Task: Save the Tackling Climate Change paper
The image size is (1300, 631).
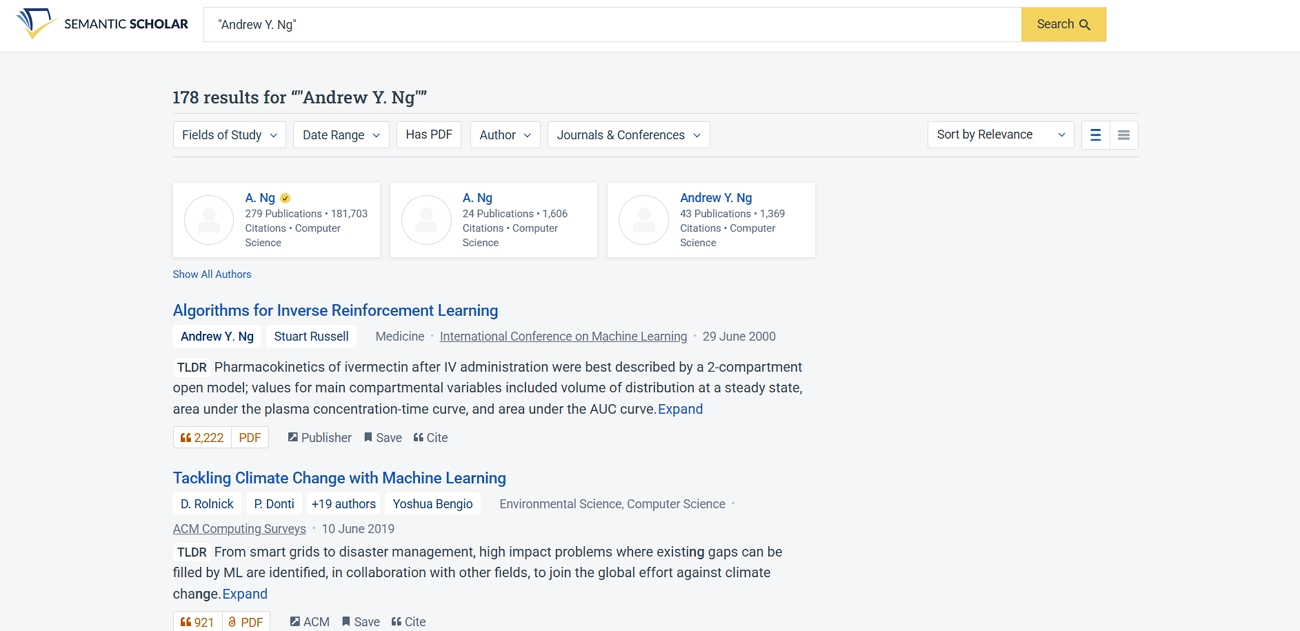Action: pyautogui.click(x=360, y=621)
